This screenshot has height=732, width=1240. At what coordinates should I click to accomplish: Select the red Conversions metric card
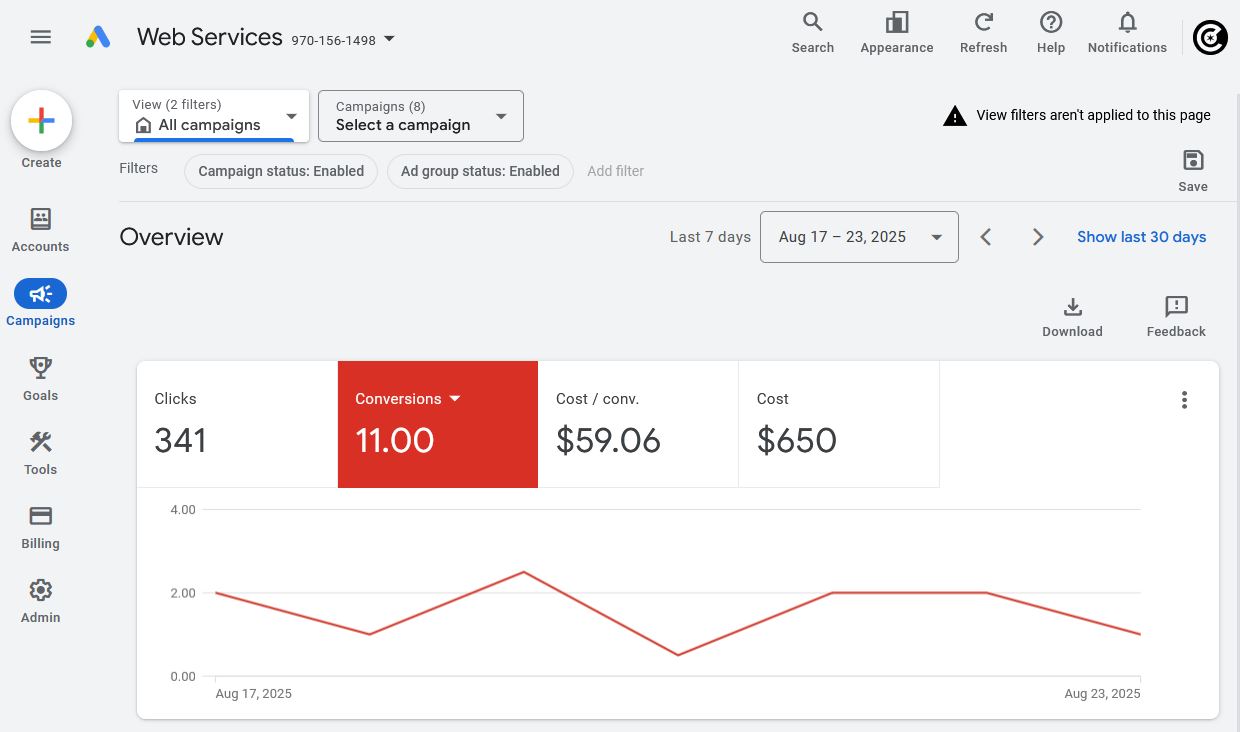click(x=438, y=424)
